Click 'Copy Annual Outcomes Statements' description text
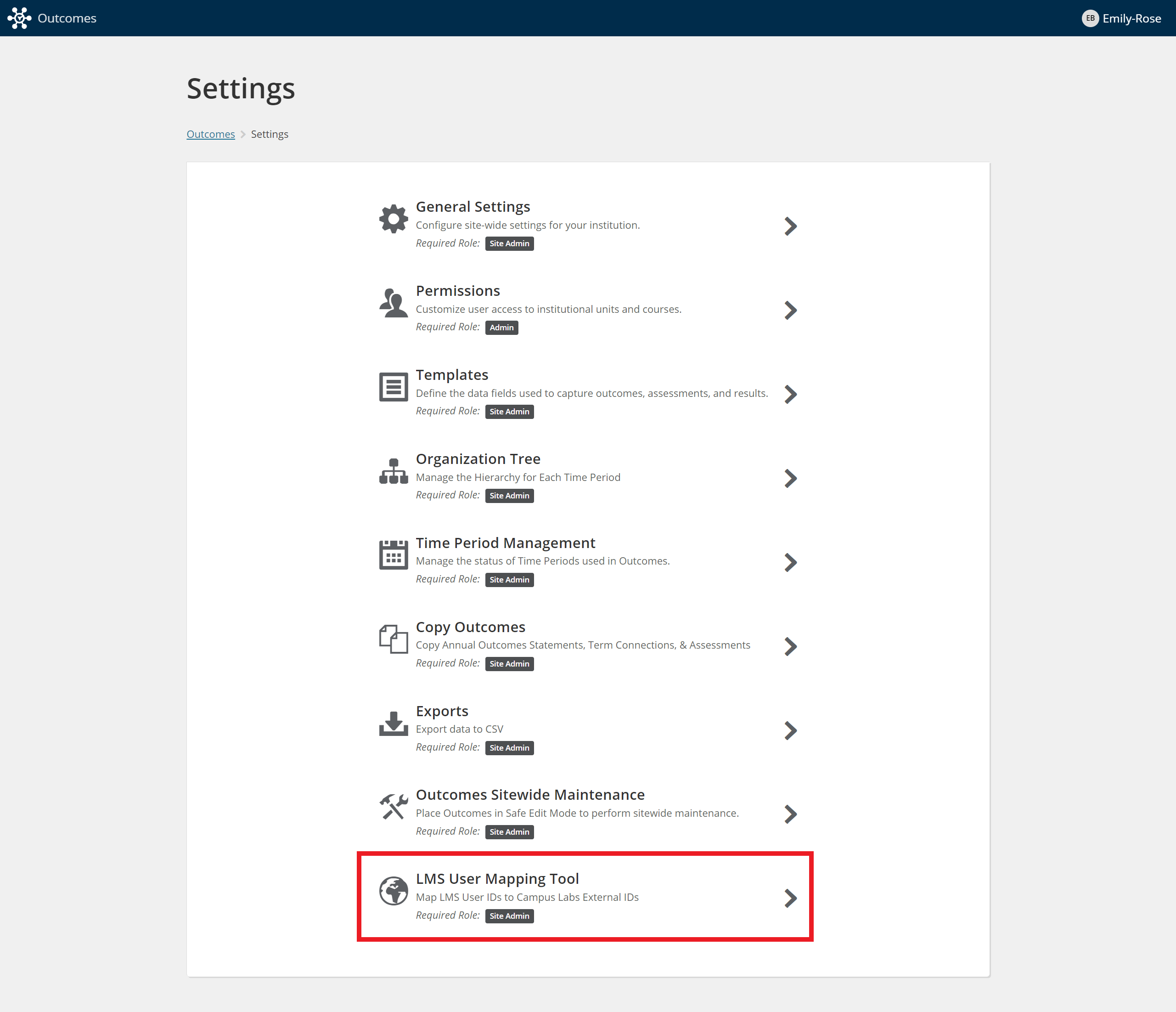This screenshot has height=1012, width=1176. tap(583, 645)
